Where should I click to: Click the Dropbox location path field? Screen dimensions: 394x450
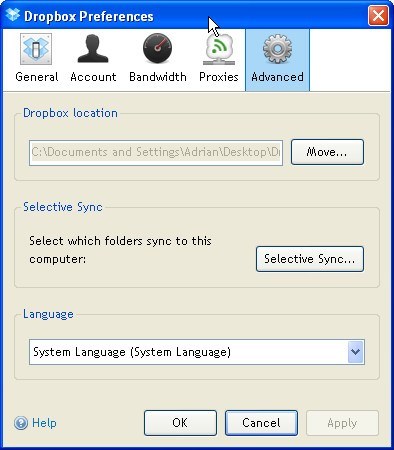[156, 153]
